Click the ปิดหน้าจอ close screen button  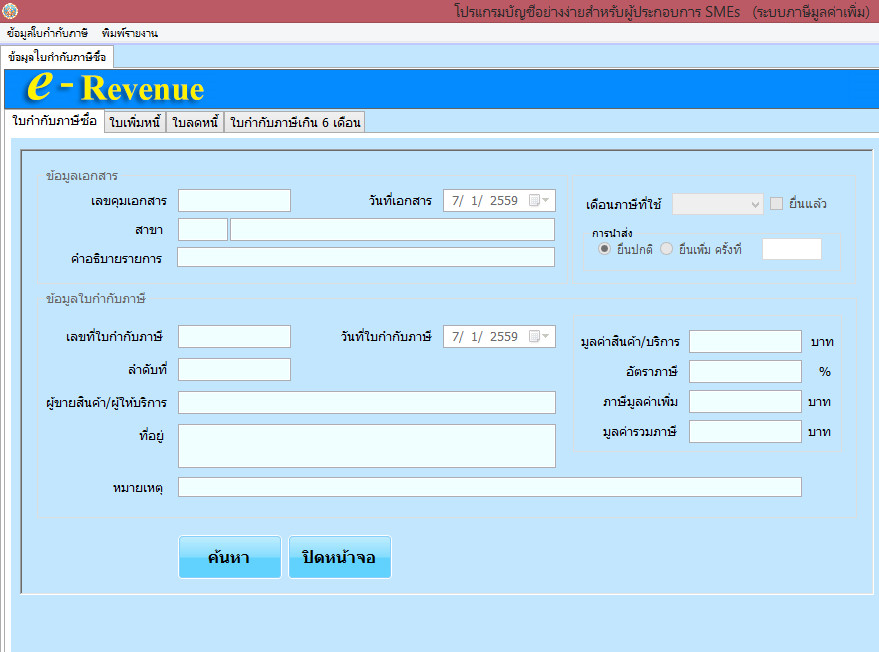click(340, 557)
